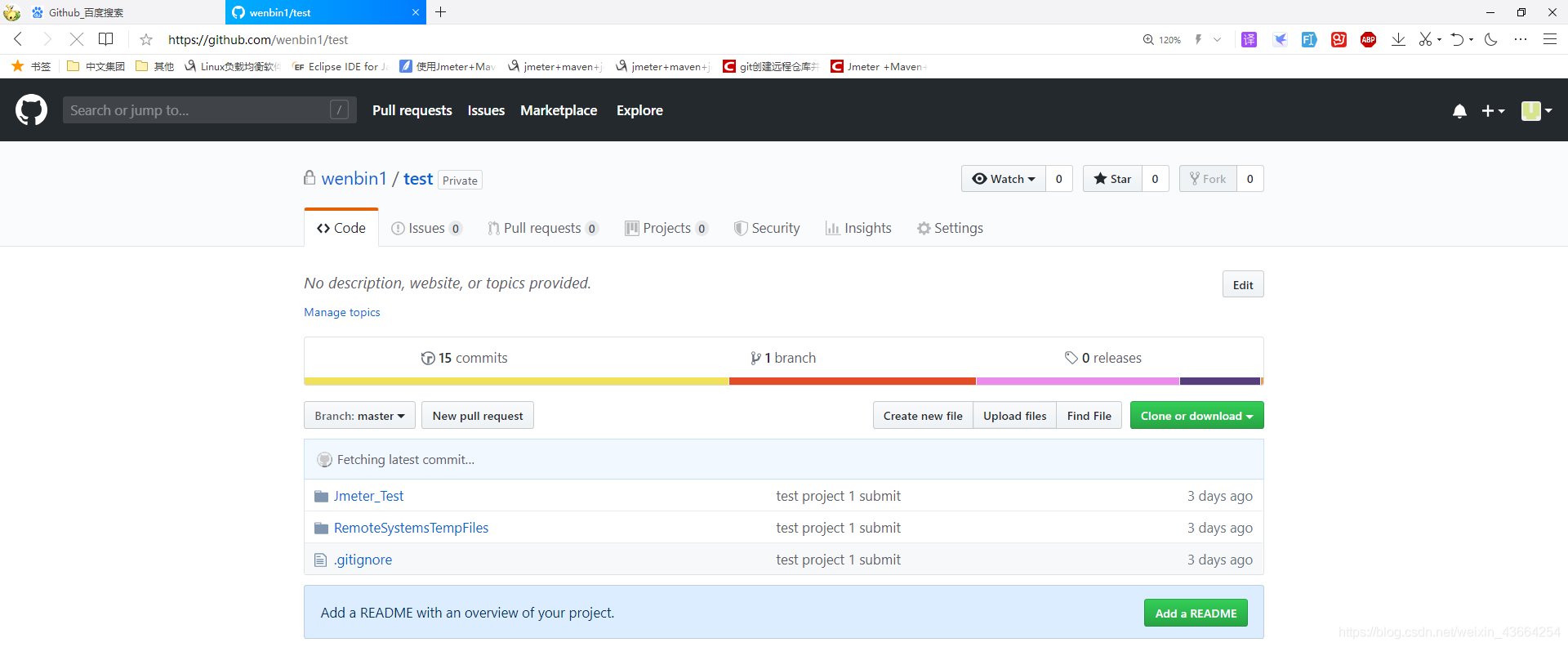1568x647 pixels.
Task: Stop page loading with the X icon
Action: pos(76,39)
